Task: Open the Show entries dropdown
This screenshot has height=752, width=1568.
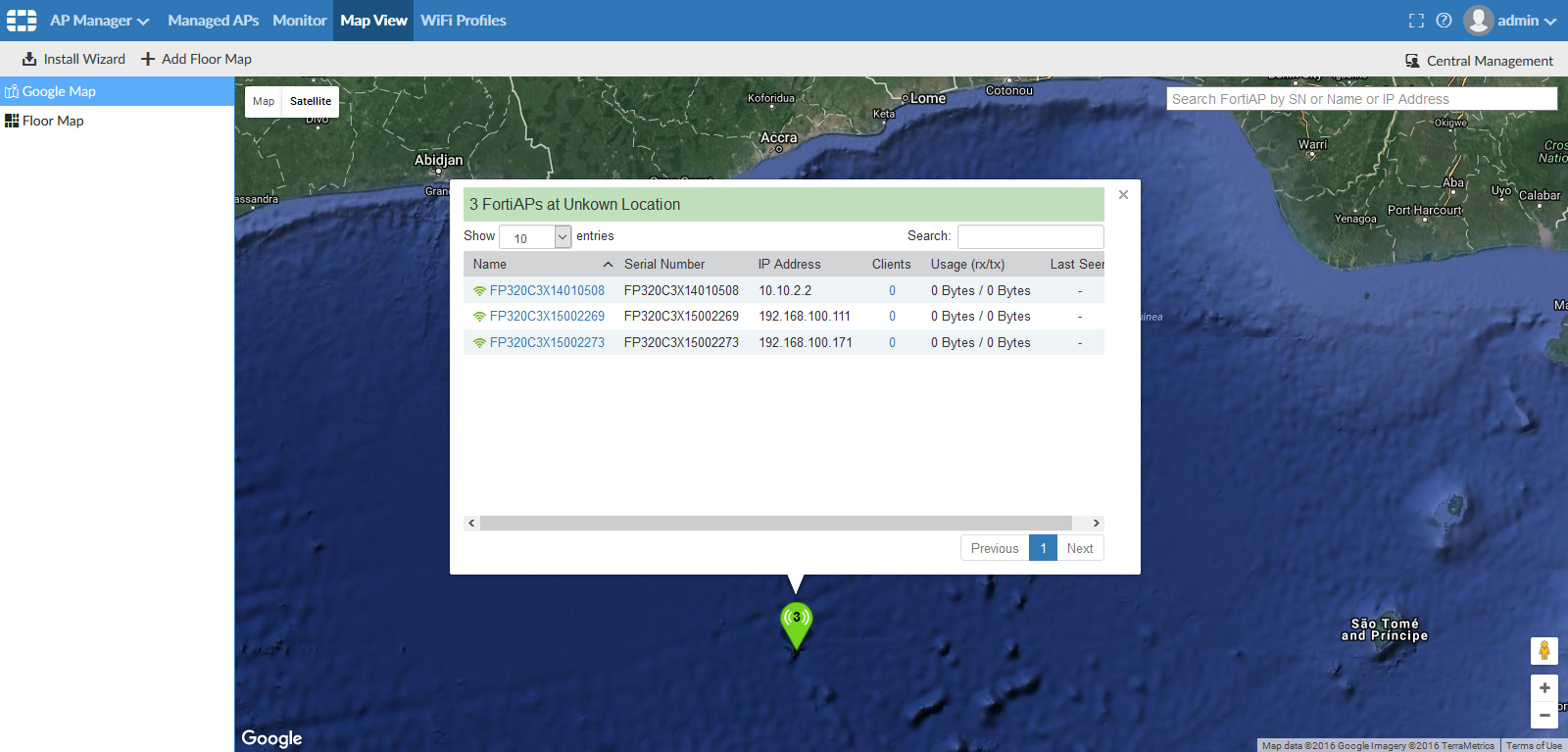Action: 535,236
